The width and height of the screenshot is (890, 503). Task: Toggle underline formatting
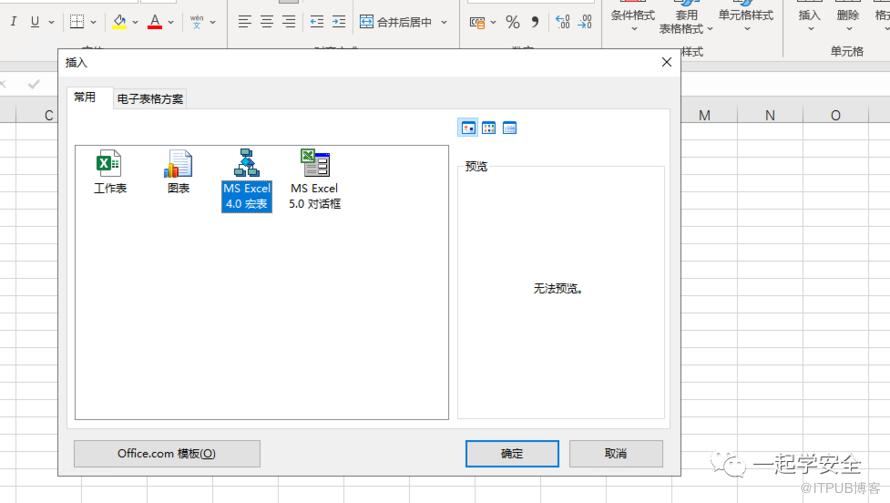click(35, 22)
